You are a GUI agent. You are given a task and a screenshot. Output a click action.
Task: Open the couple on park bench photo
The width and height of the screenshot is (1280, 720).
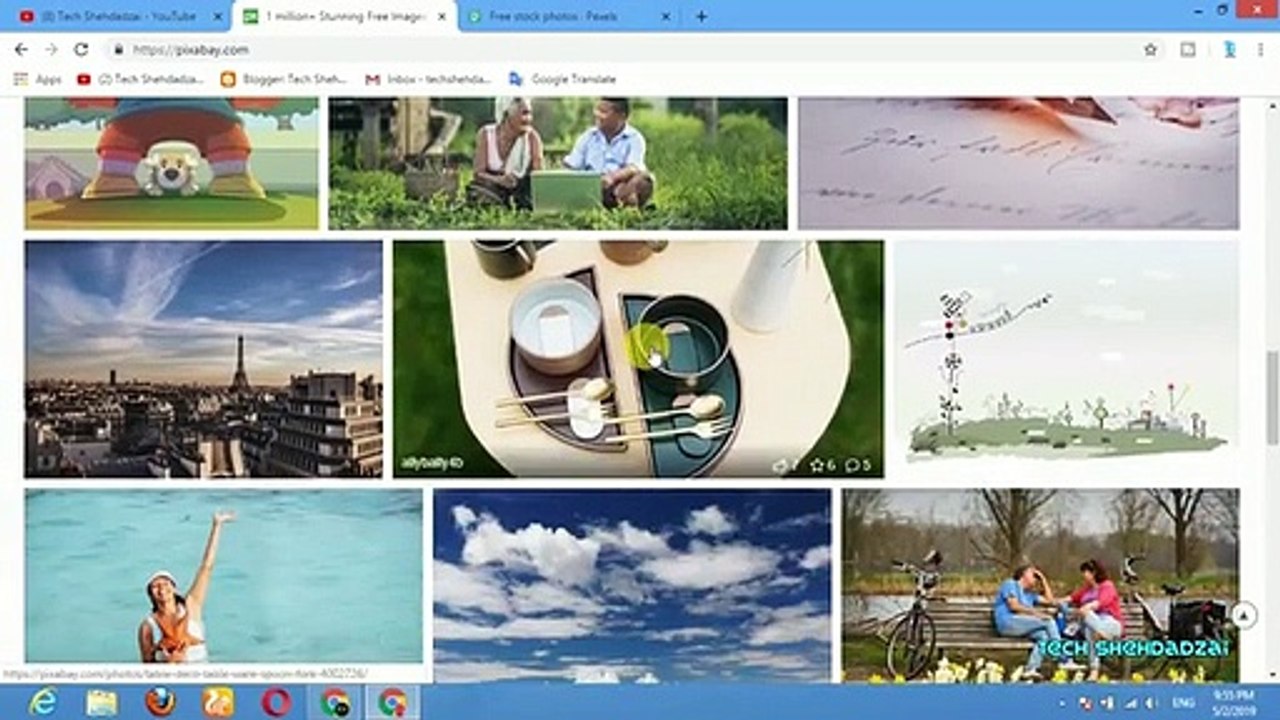(x=1040, y=586)
